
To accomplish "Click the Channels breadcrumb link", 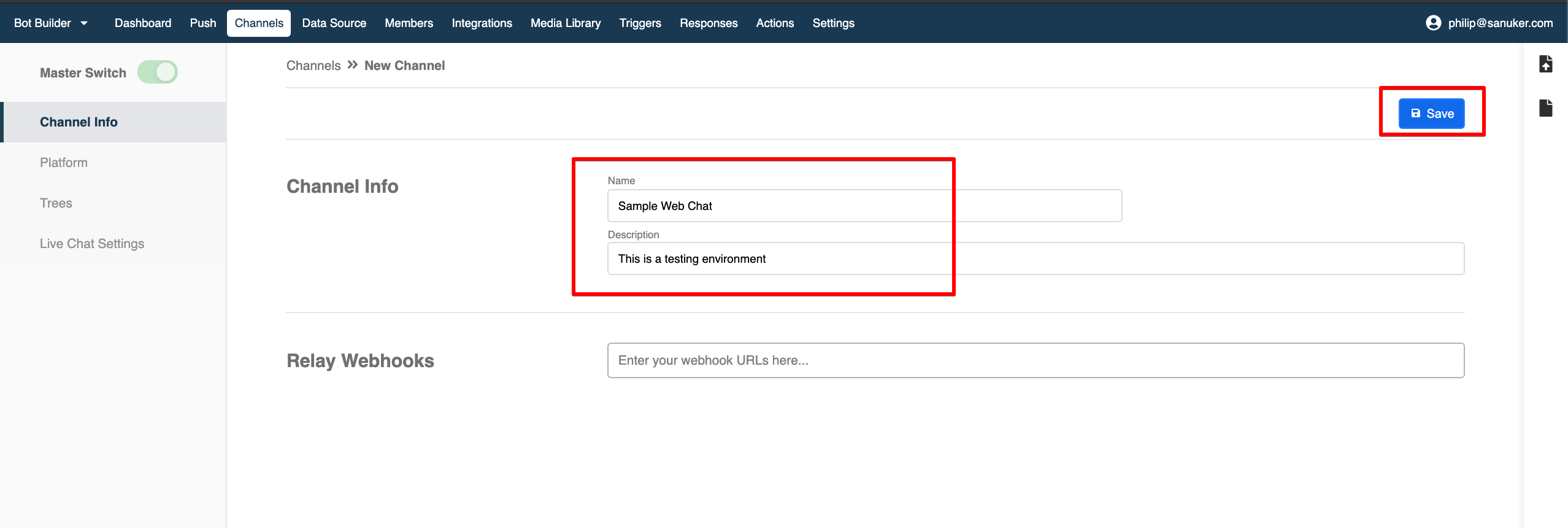I will pyautogui.click(x=313, y=66).
